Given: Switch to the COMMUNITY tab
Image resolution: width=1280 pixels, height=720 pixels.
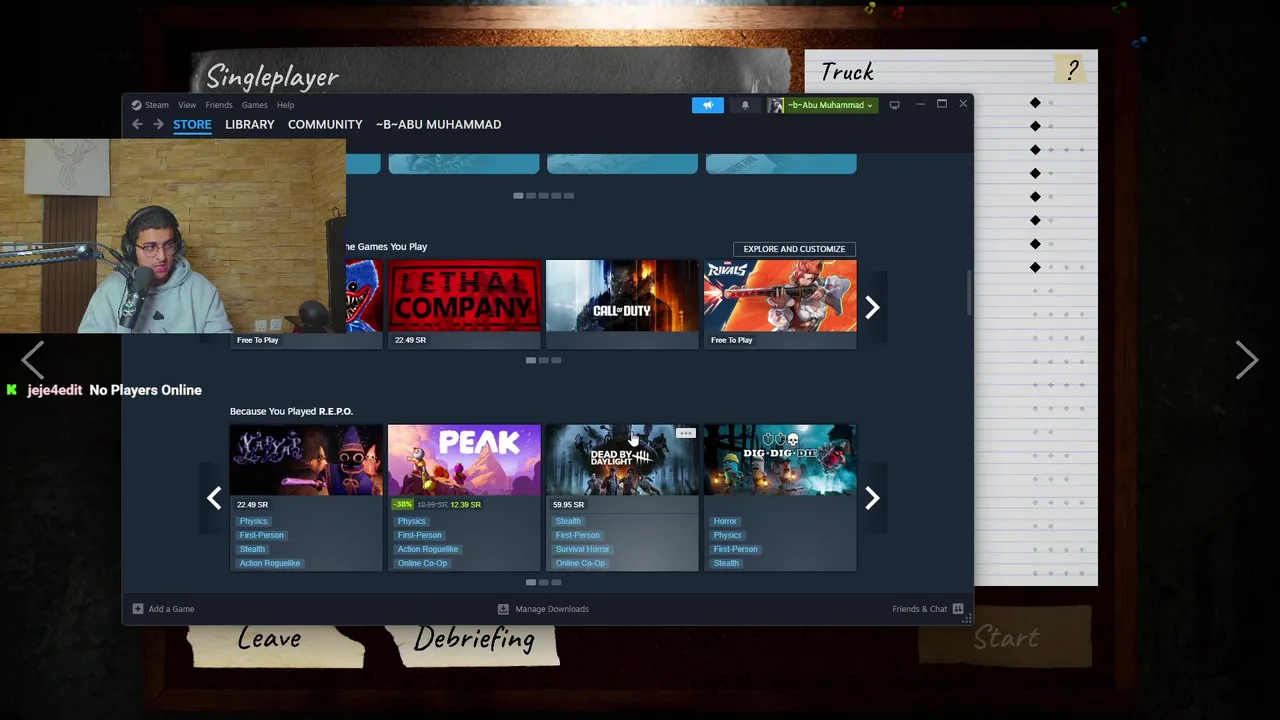Looking at the screenshot, I should [x=325, y=125].
